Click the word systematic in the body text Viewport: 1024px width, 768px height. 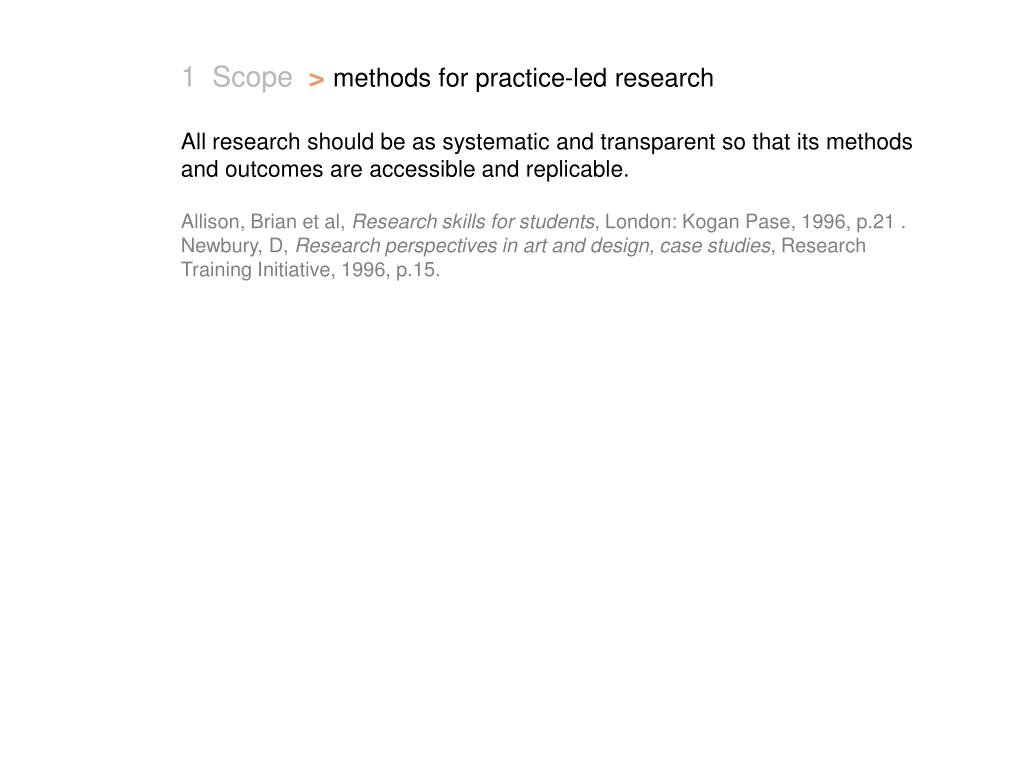(496, 142)
